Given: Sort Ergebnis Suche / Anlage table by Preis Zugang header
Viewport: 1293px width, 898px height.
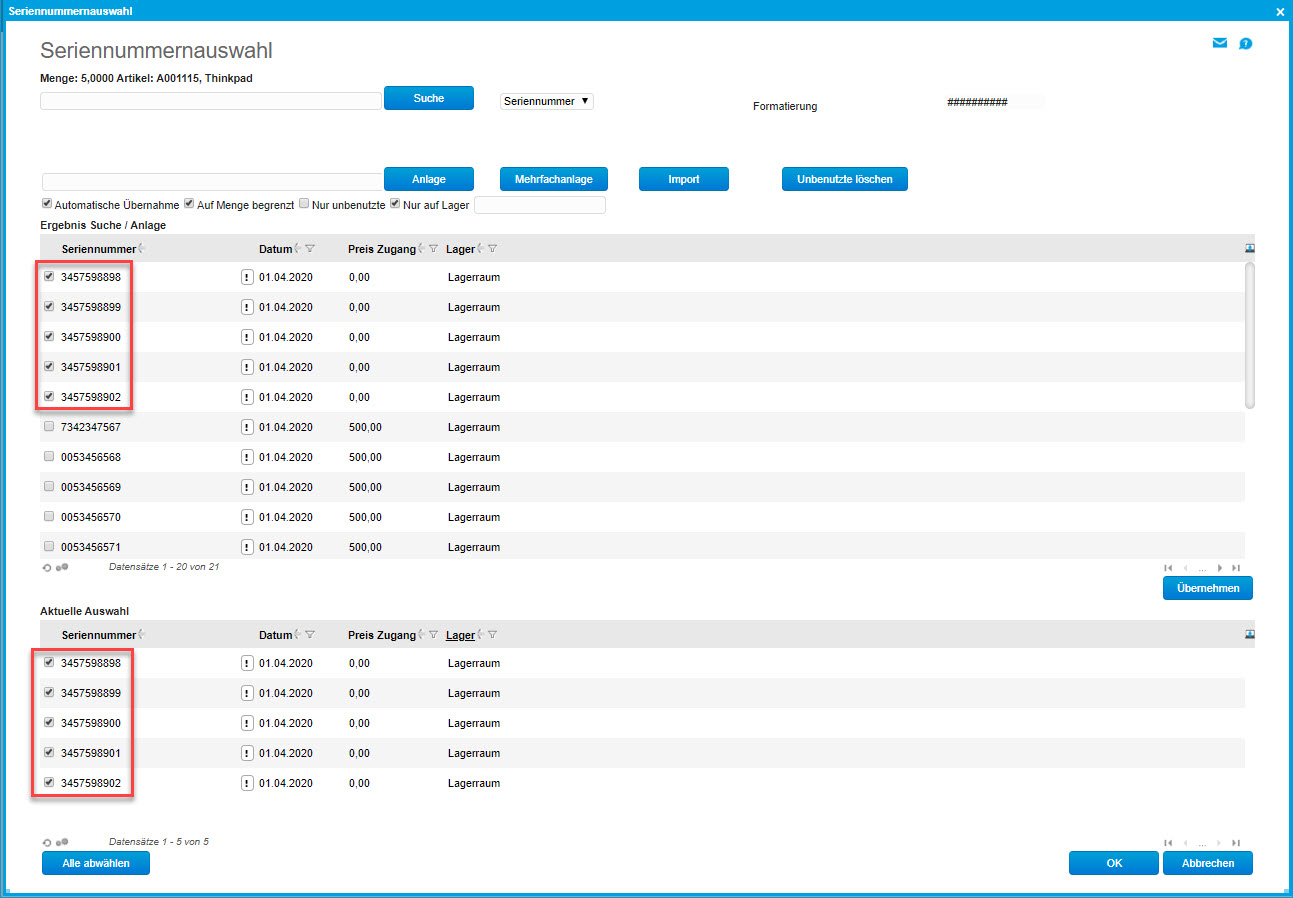Looking at the screenshot, I should [382, 249].
